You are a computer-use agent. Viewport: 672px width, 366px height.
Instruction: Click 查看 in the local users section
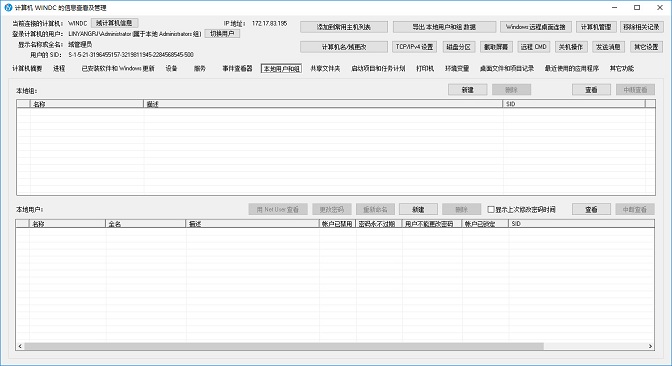pos(591,209)
